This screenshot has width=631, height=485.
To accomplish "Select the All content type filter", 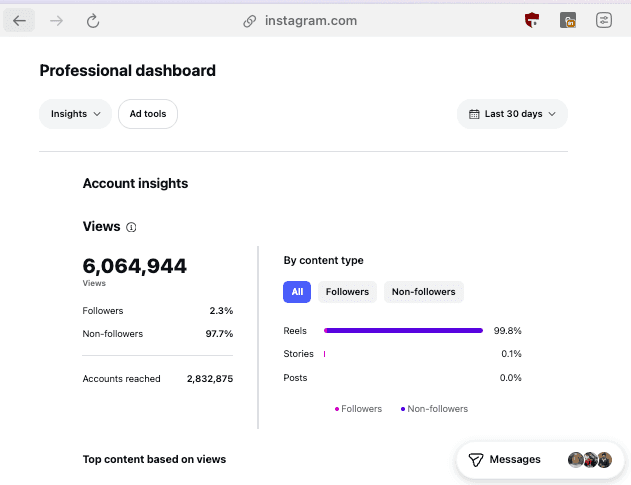I will click(297, 292).
